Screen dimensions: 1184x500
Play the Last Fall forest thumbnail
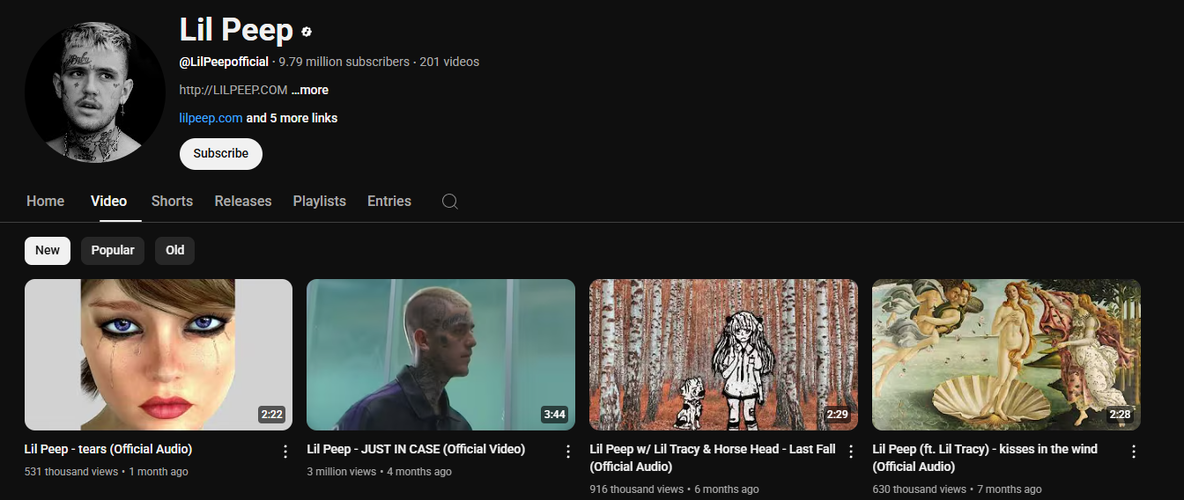coord(723,354)
